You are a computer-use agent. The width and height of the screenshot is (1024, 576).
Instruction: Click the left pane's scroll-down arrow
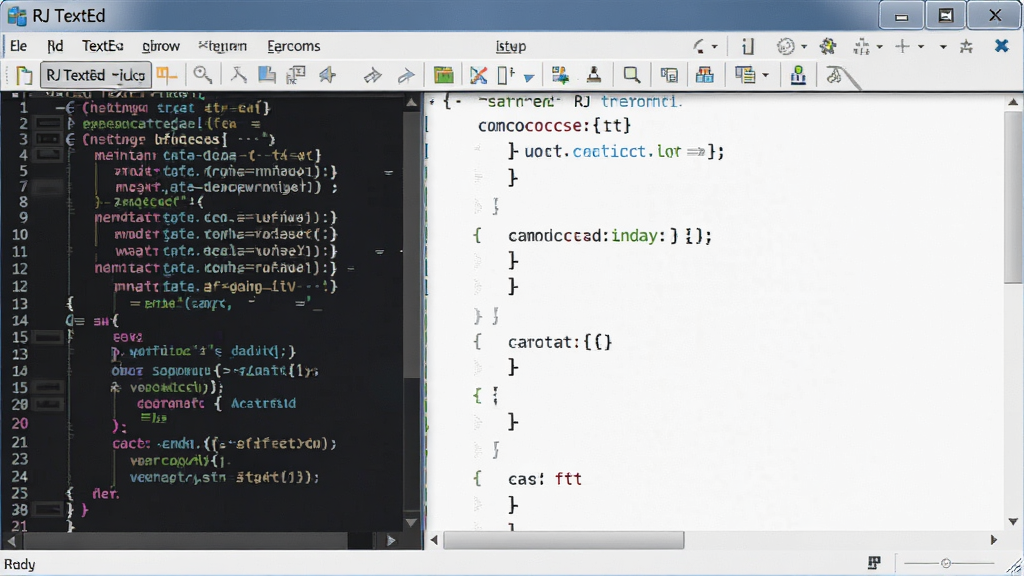[x=411, y=522]
